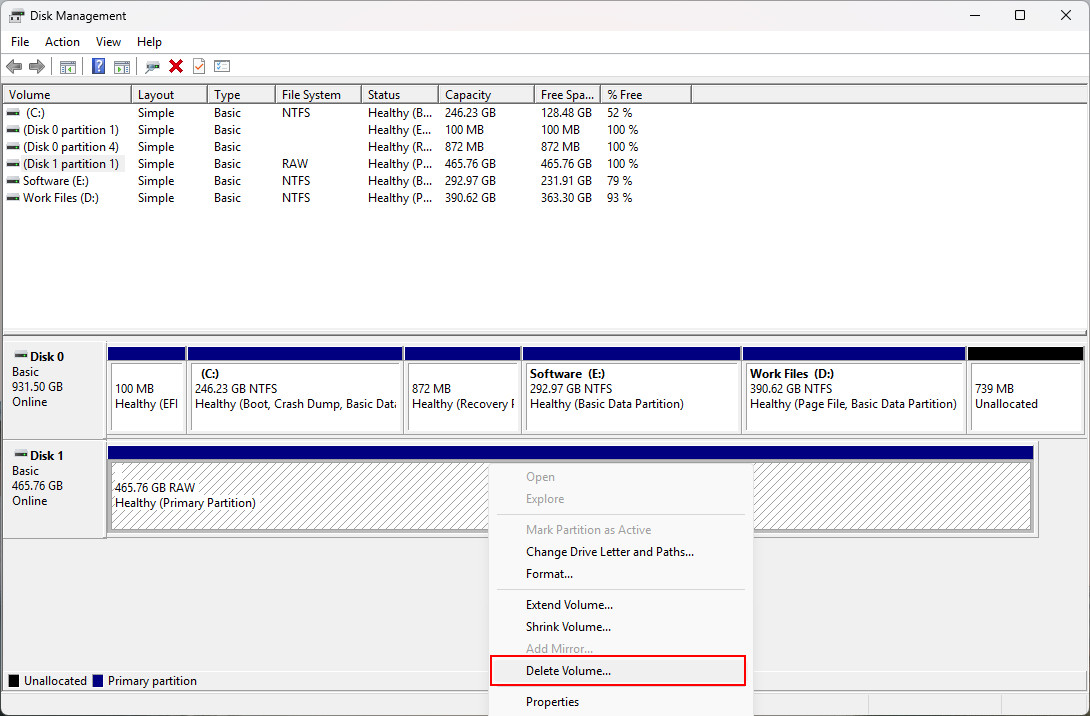Click drive icon beside Software (E:) row
Viewport: 1090px width, 716px height.
13,181
